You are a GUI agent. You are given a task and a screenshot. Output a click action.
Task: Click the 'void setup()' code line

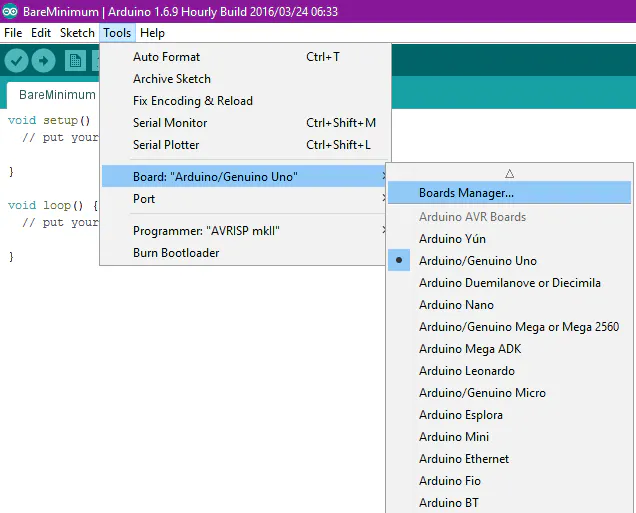tap(49, 120)
